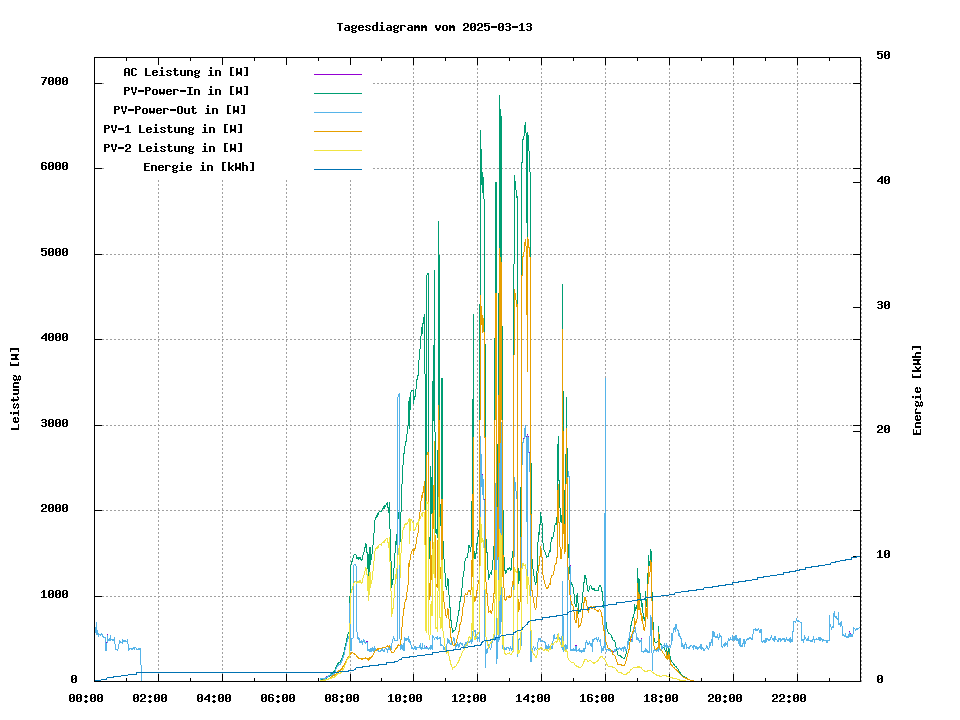Click the PV-Power-Out legend label
This screenshot has width=960, height=720.
point(180,110)
